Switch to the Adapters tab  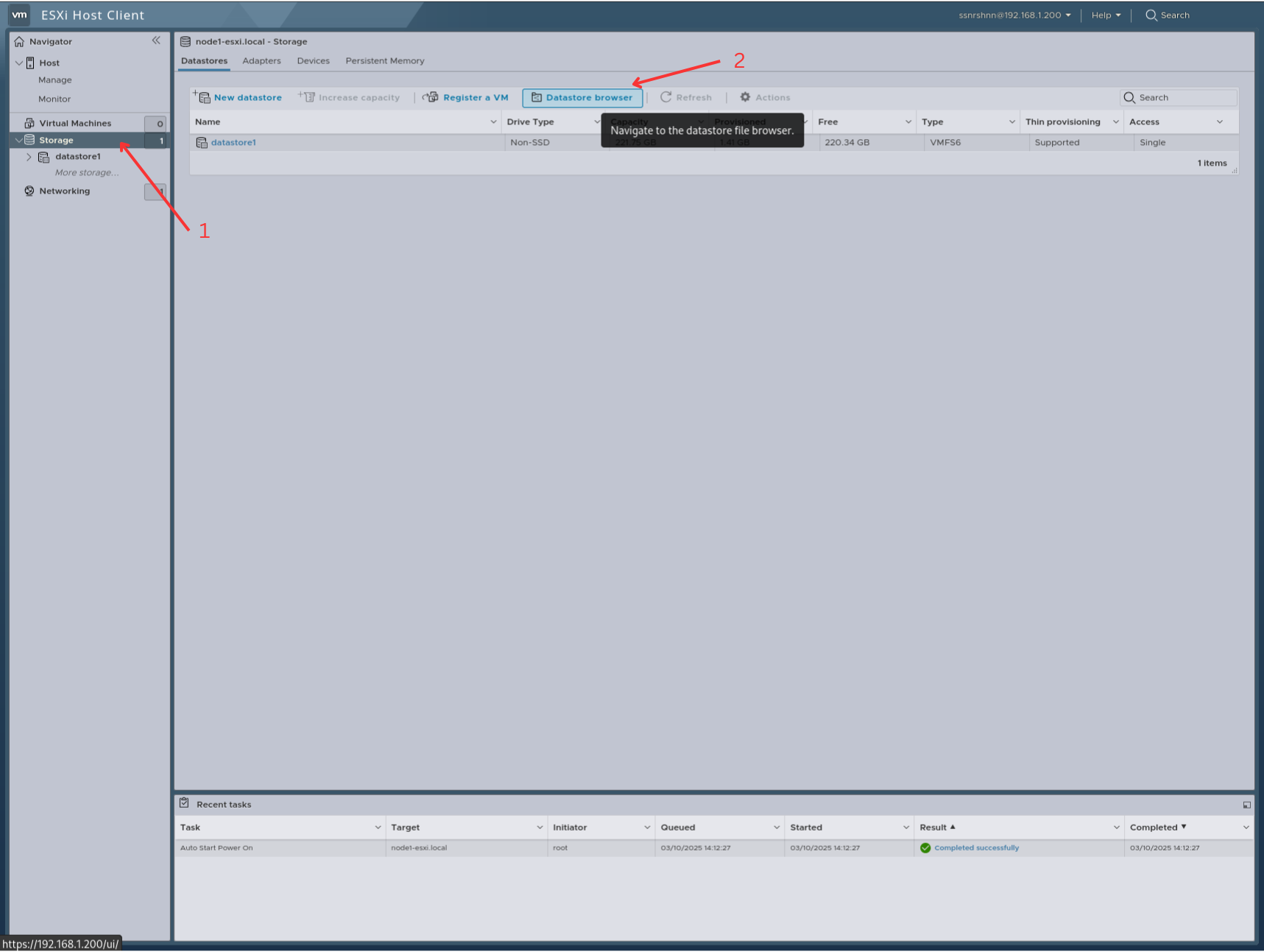coord(261,60)
